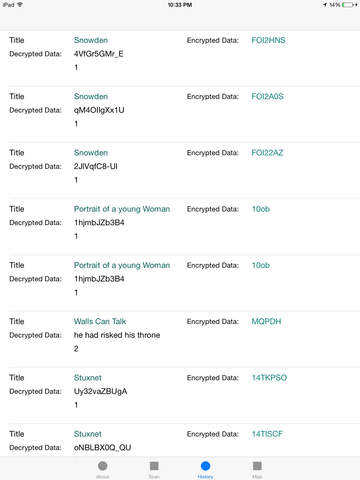Open encrypted data link FOI2HNS
Screen dimensions: 360x480
pos(268,40)
